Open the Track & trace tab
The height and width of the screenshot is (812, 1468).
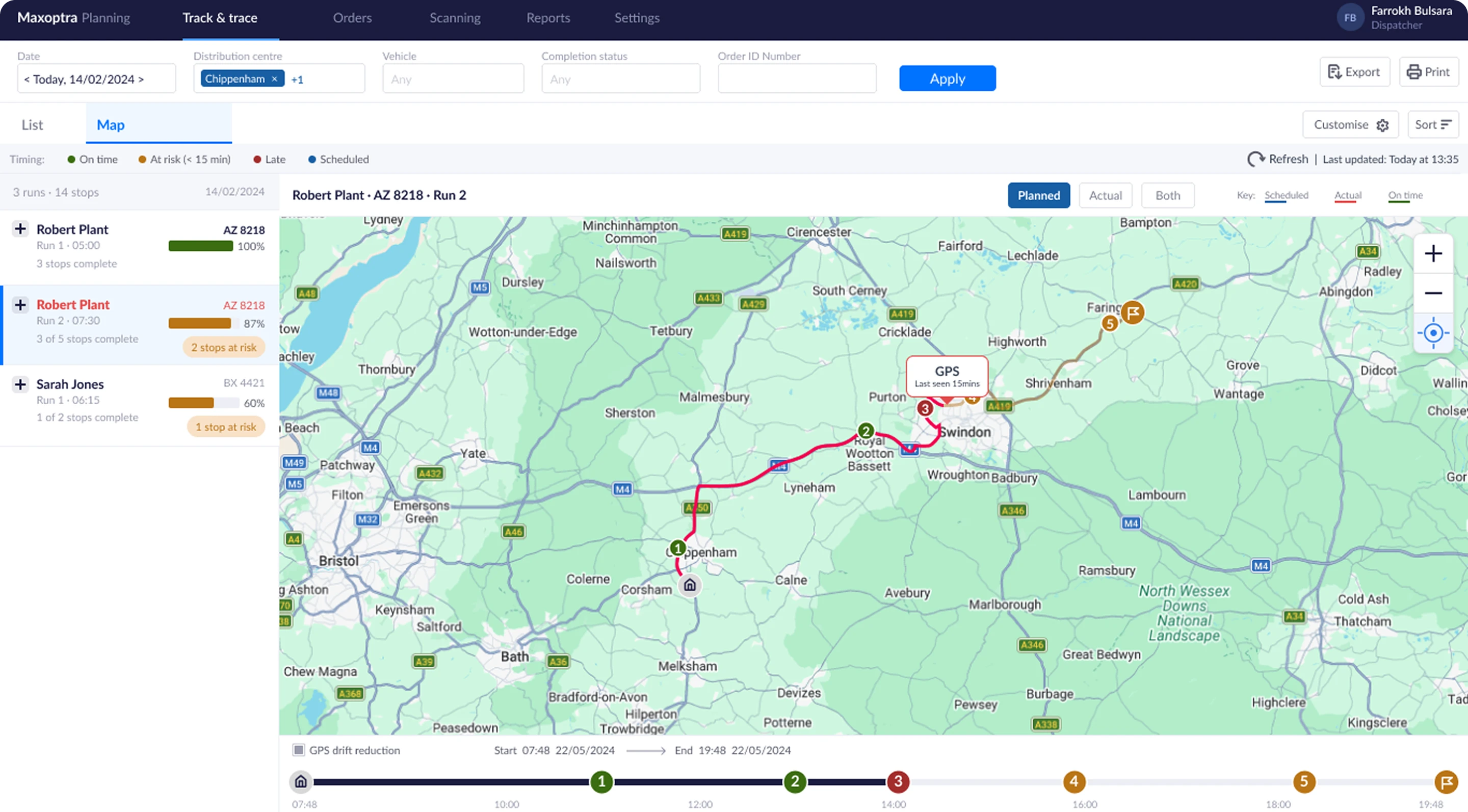pyautogui.click(x=219, y=18)
